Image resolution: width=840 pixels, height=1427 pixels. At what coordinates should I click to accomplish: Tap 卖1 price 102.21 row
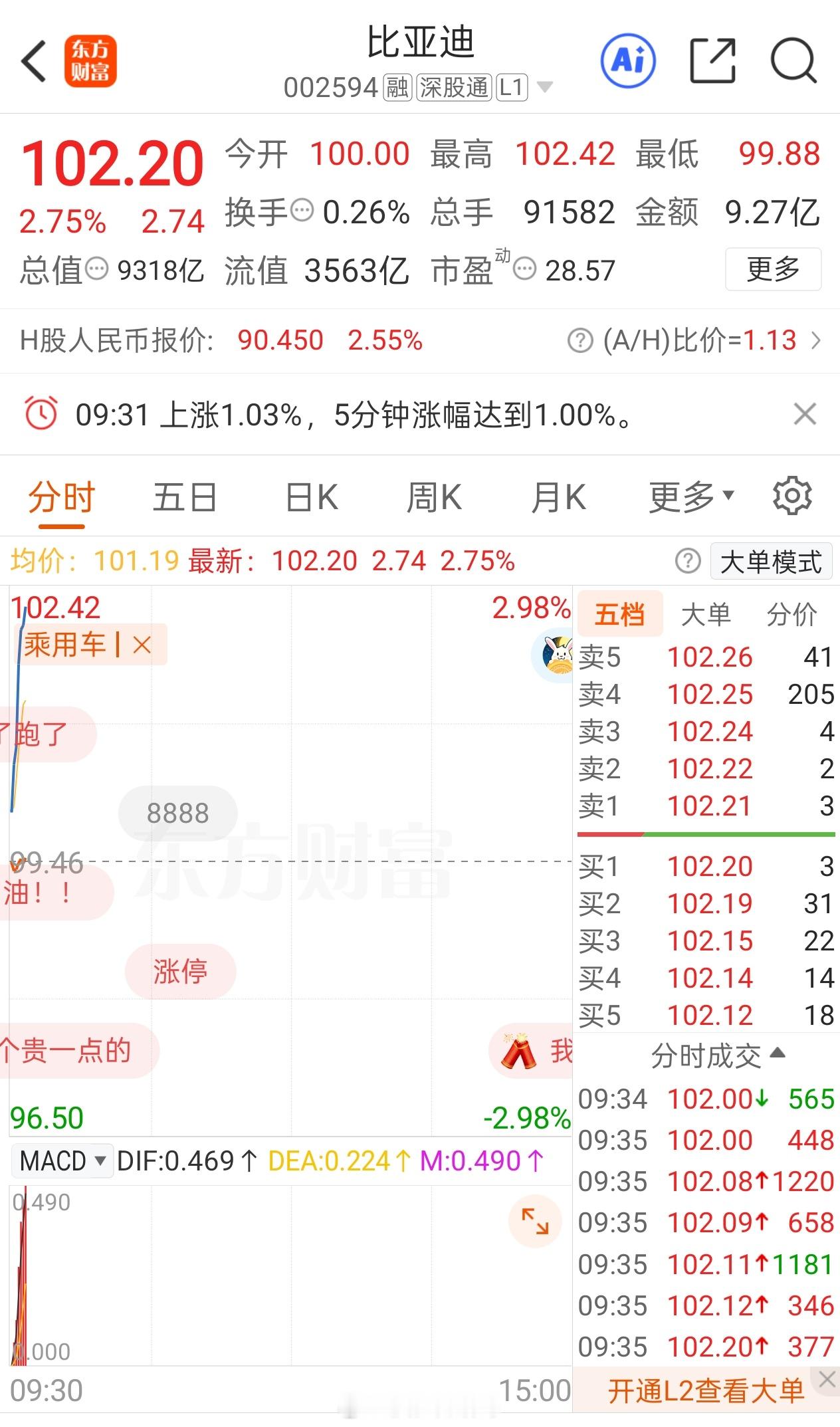coord(706,806)
